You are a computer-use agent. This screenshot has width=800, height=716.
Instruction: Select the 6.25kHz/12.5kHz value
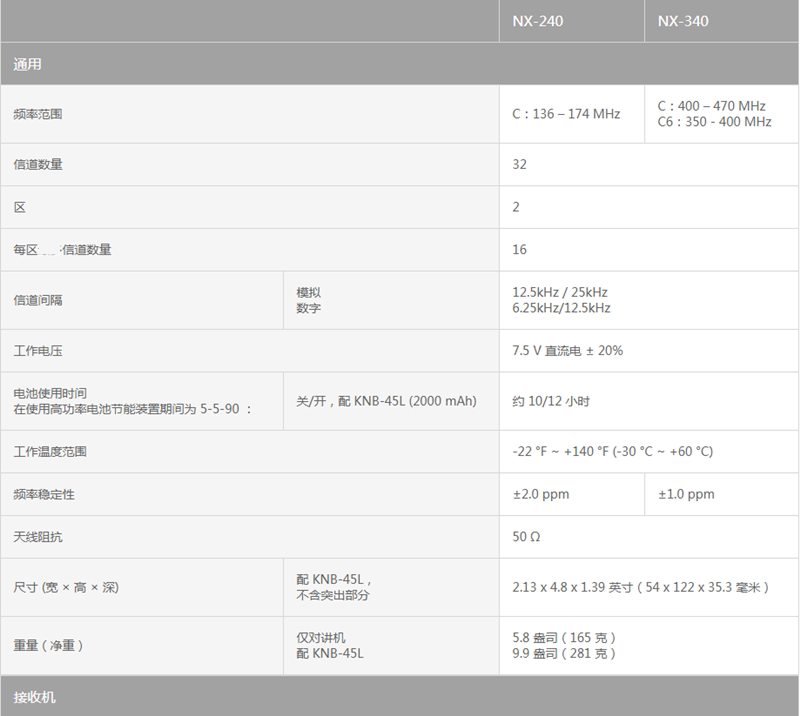click(561, 308)
